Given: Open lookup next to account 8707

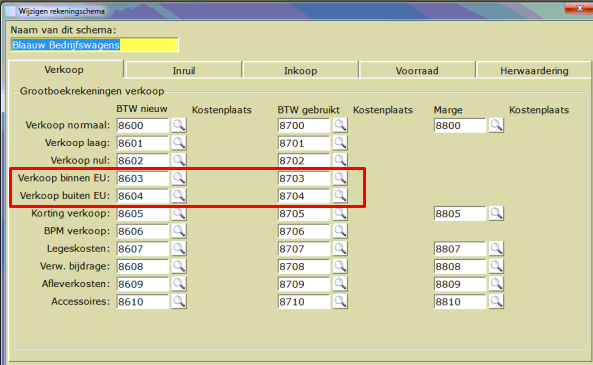Looking at the screenshot, I should 340,249.
